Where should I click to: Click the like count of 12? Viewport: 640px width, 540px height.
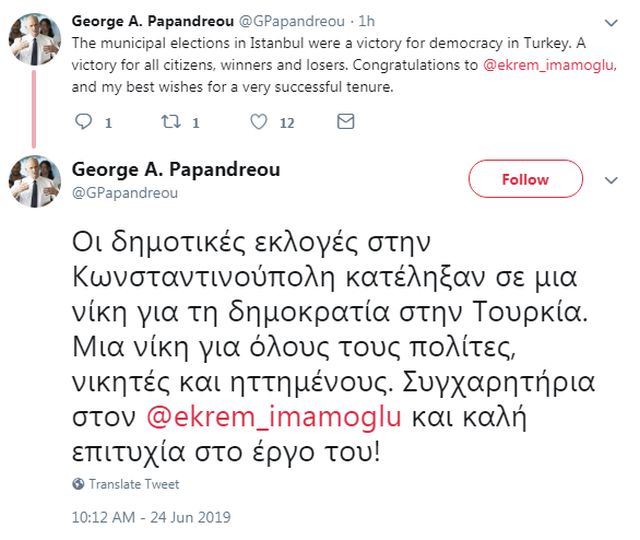click(287, 123)
